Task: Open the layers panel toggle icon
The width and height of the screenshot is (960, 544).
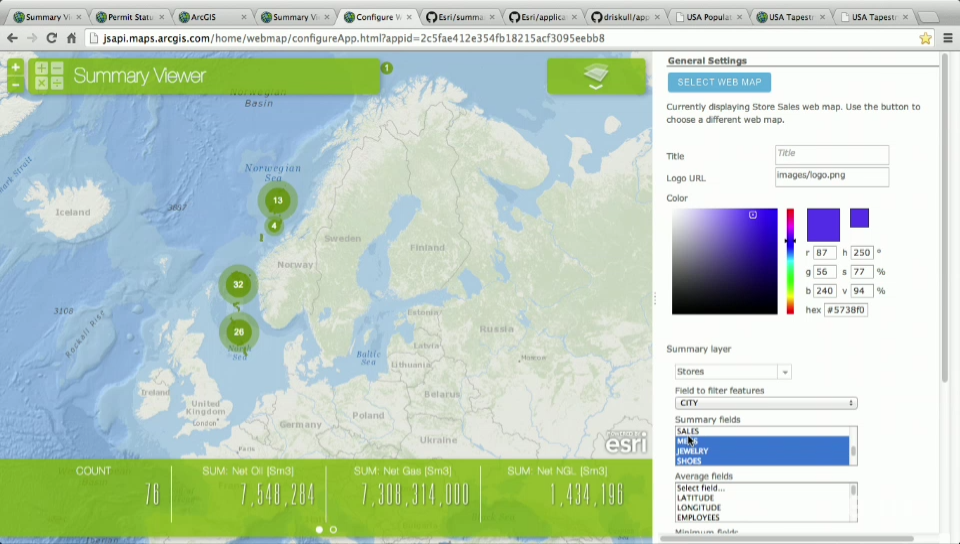Action: (x=596, y=76)
